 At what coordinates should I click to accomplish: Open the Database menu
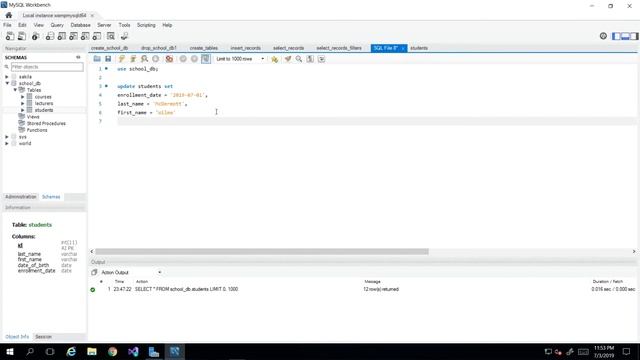(80, 25)
